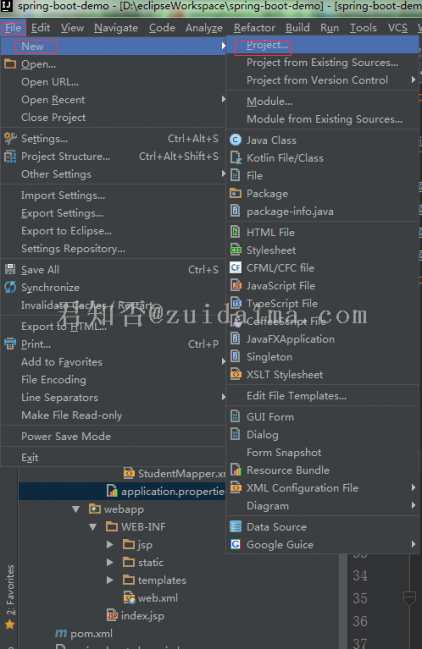
Task: Open the Favorites tool window tab
Action: coord(10,596)
